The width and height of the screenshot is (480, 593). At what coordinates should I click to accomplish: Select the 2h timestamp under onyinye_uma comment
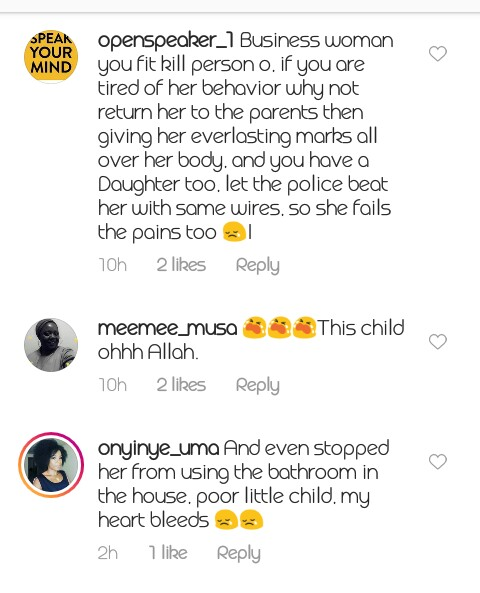(x=108, y=553)
